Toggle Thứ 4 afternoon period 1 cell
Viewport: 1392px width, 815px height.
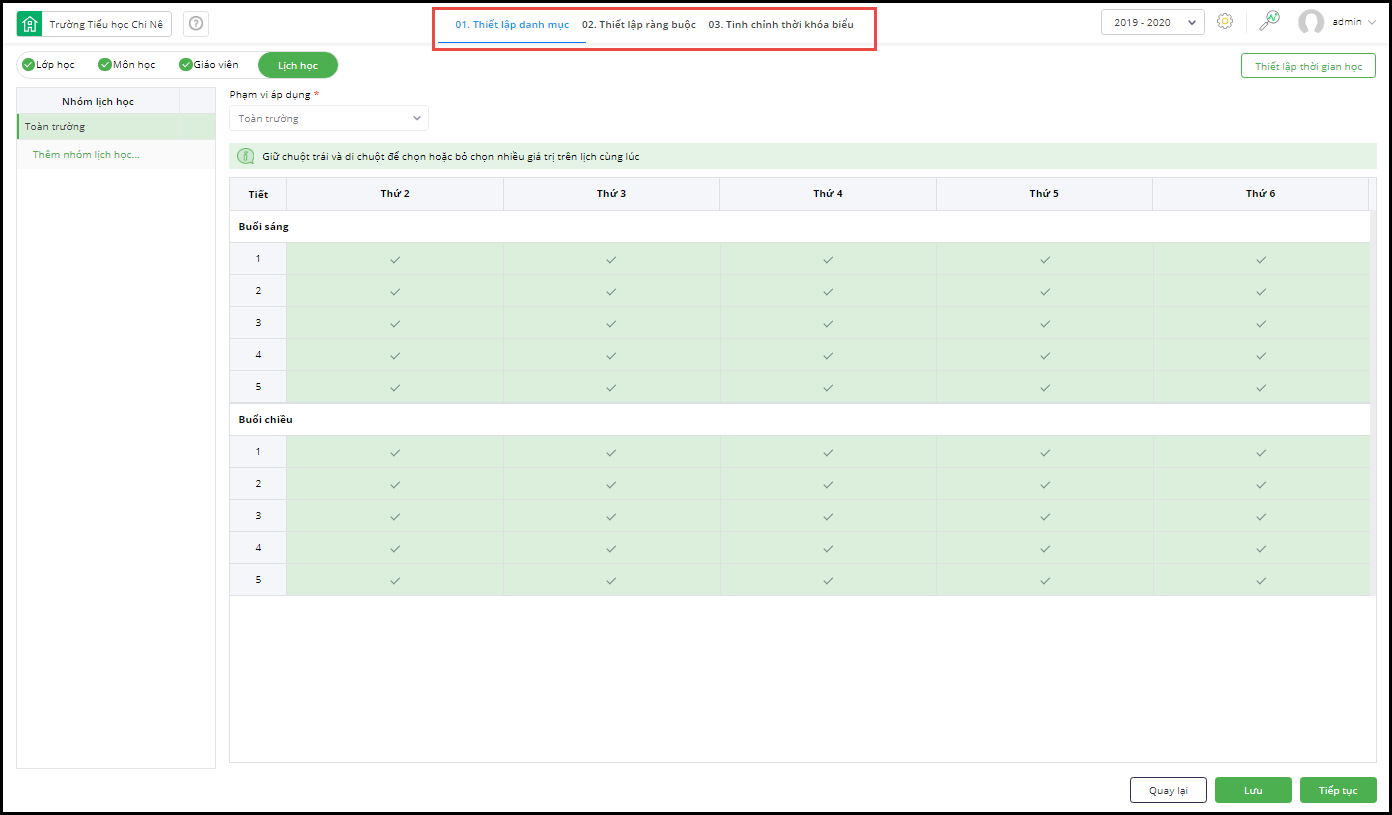tap(828, 452)
